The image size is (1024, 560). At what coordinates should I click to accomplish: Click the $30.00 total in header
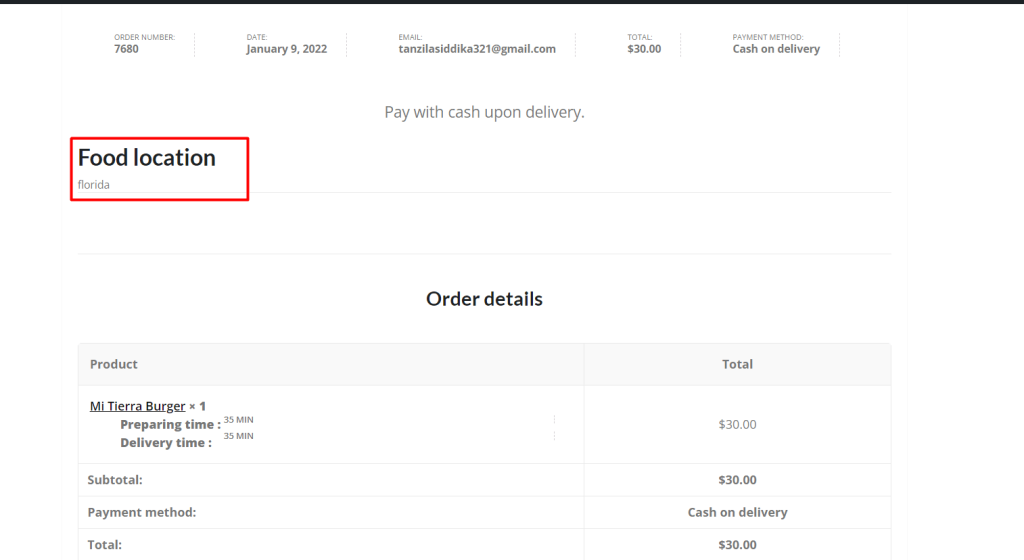644,49
